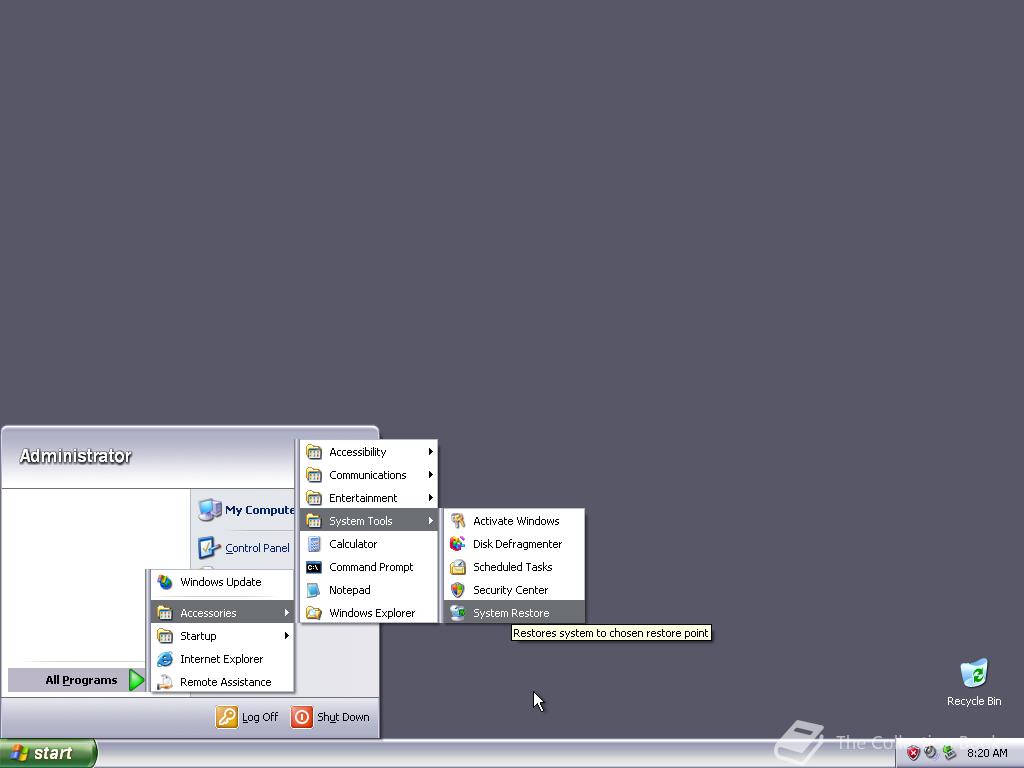Launch Calculator from Accessories menu

click(x=369, y=543)
